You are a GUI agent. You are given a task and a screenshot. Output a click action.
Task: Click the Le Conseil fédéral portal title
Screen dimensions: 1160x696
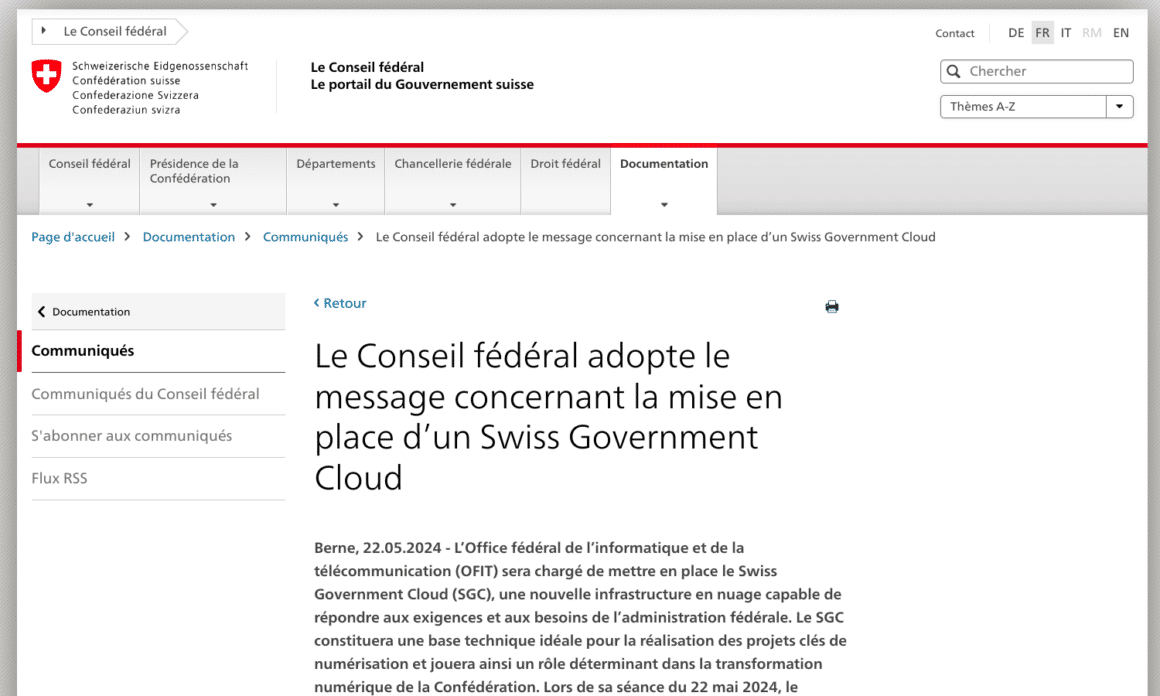(422, 75)
